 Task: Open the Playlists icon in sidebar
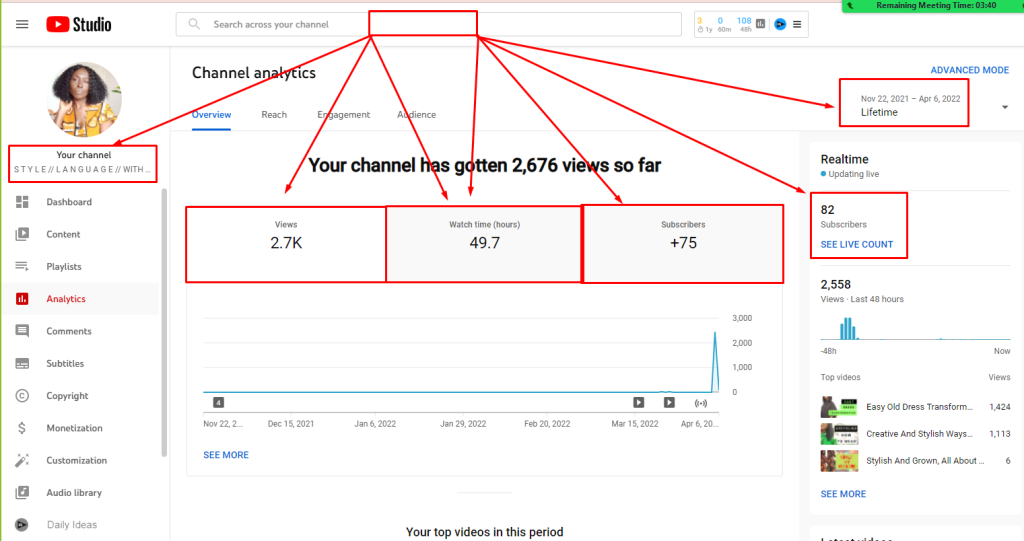(x=22, y=266)
